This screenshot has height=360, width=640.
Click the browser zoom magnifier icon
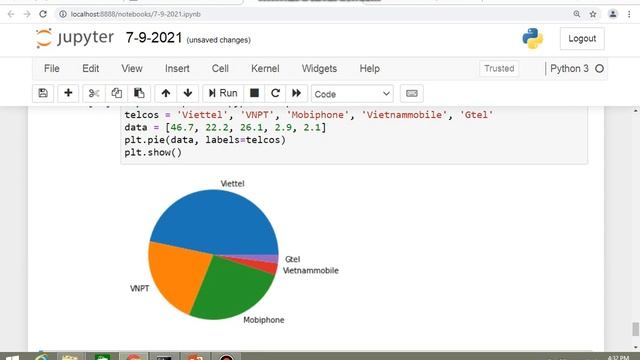click(577, 14)
